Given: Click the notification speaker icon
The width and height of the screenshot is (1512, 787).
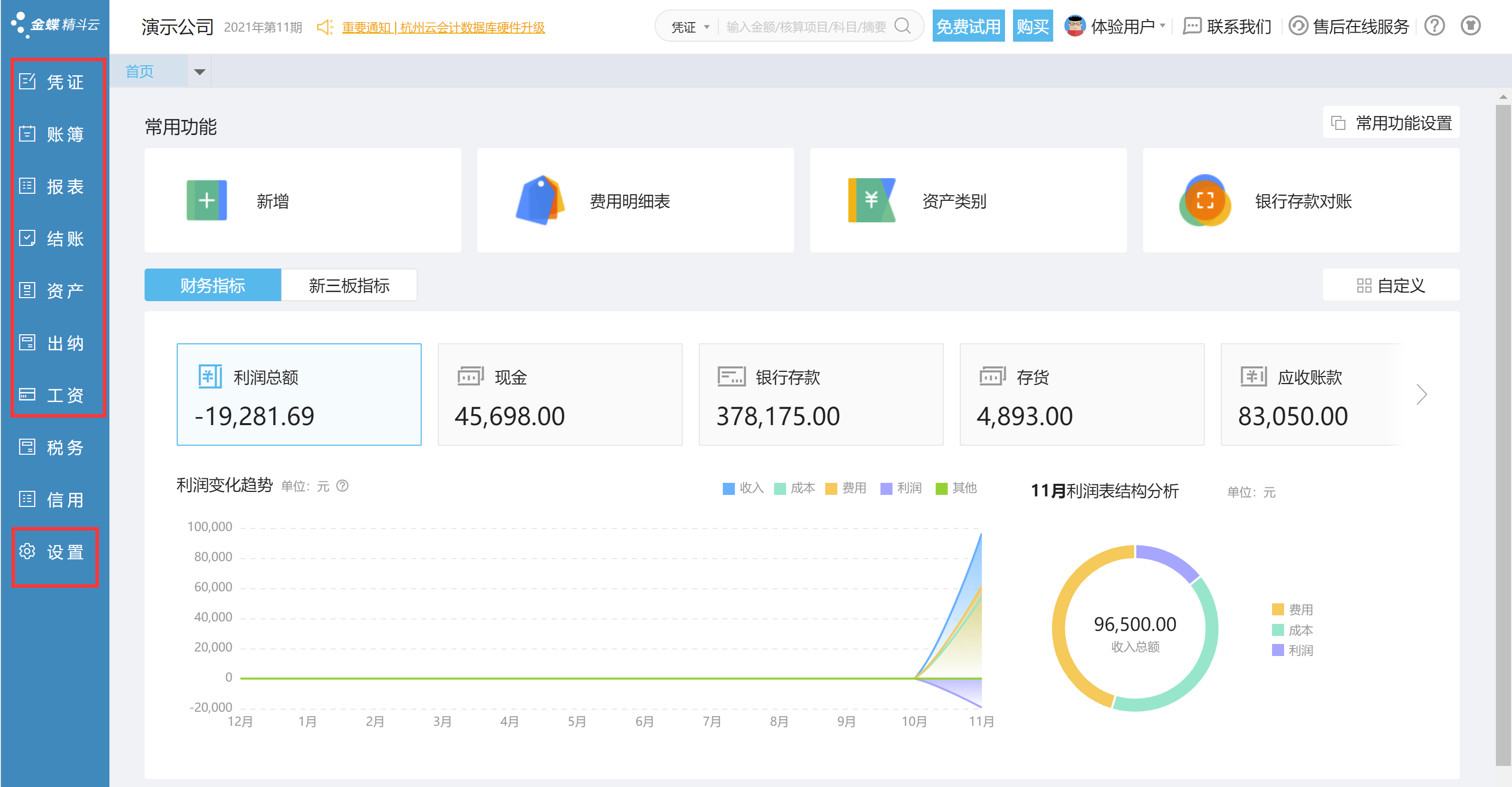Looking at the screenshot, I should click(325, 27).
